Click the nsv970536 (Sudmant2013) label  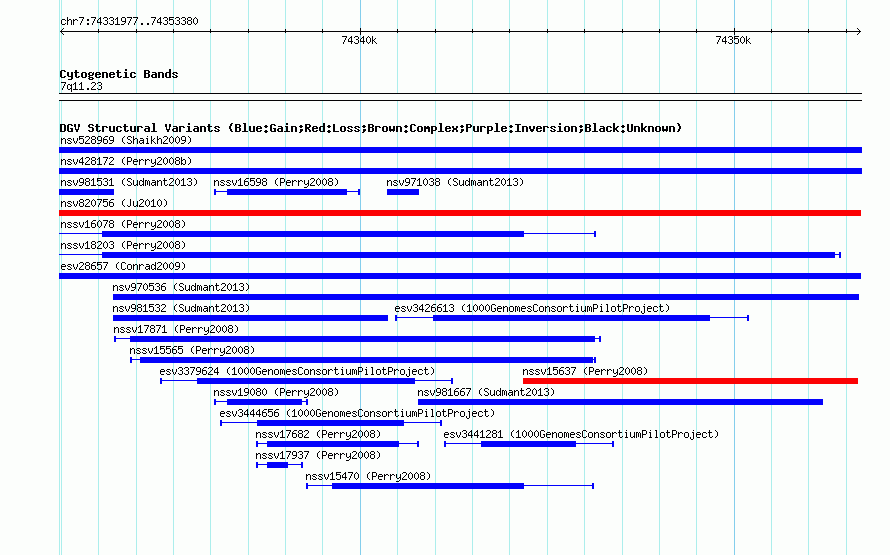(x=181, y=287)
